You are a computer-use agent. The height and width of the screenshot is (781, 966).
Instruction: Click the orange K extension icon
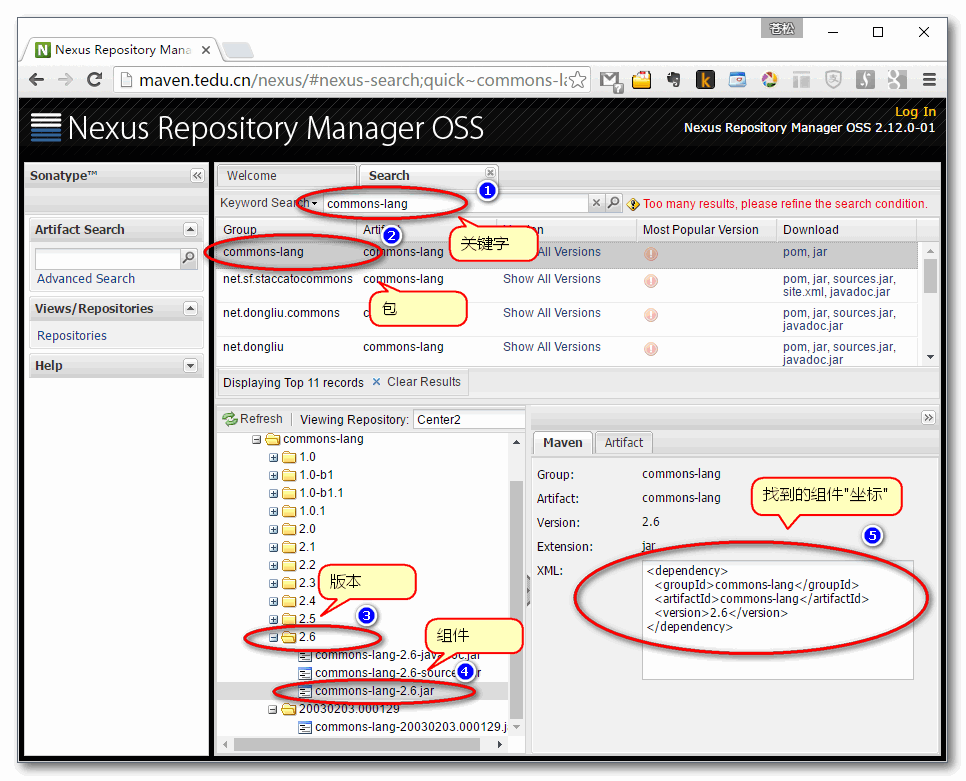(x=705, y=80)
